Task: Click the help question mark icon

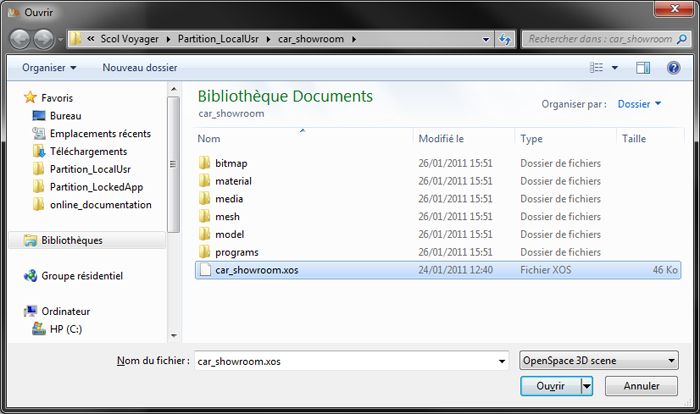Action: pos(673,68)
